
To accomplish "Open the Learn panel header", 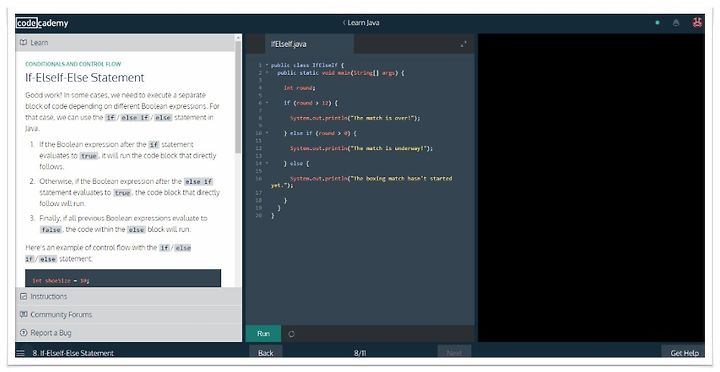I will 125,42.
